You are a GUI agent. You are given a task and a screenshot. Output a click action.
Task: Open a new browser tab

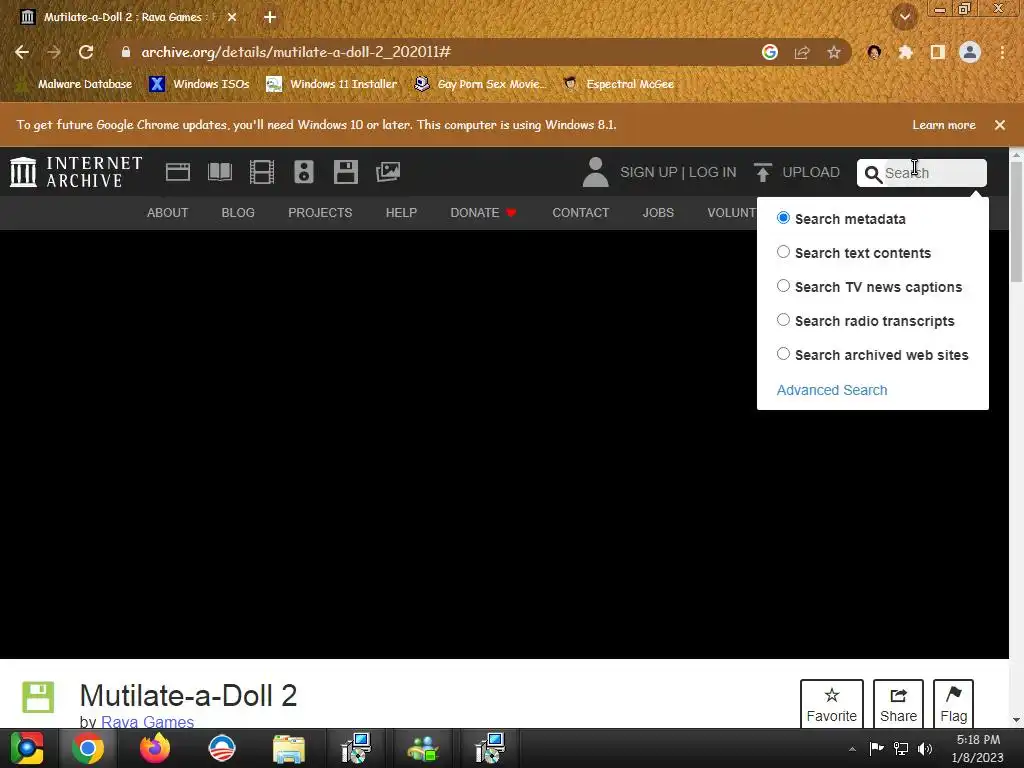click(x=270, y=17)
